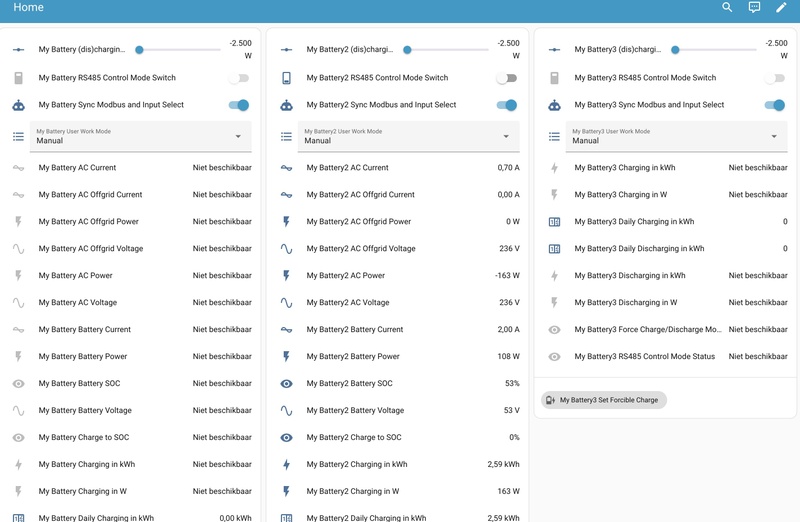Click the My Battery2 AC Offgrid Power flash icon

(286, 221)
